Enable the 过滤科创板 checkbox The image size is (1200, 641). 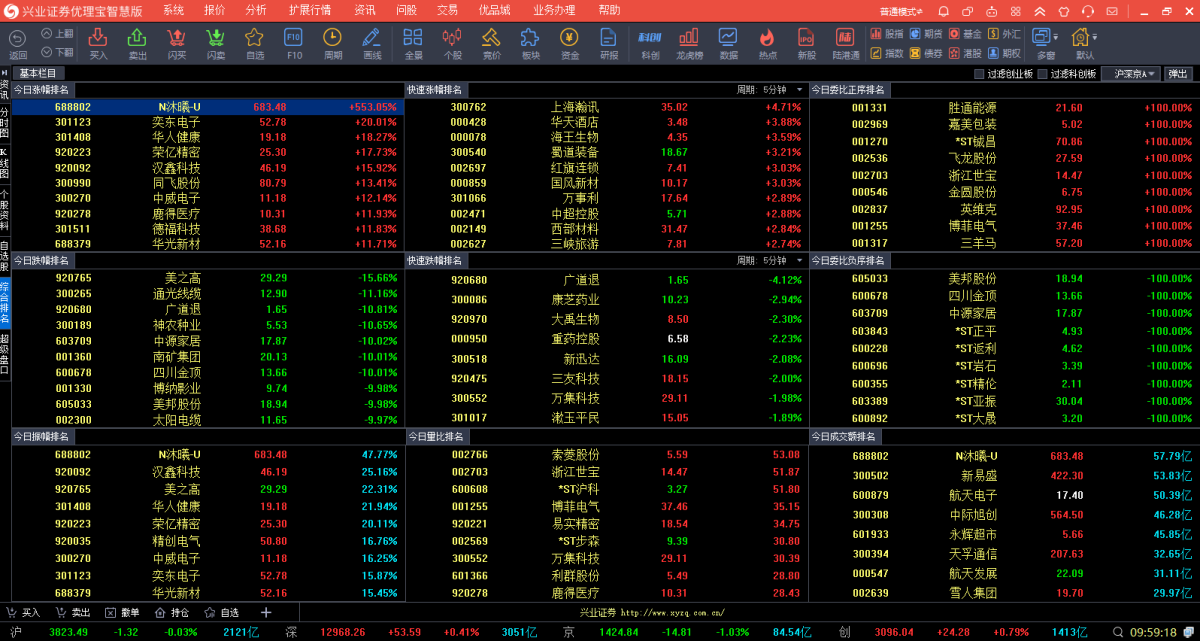tap(1044, 74)
